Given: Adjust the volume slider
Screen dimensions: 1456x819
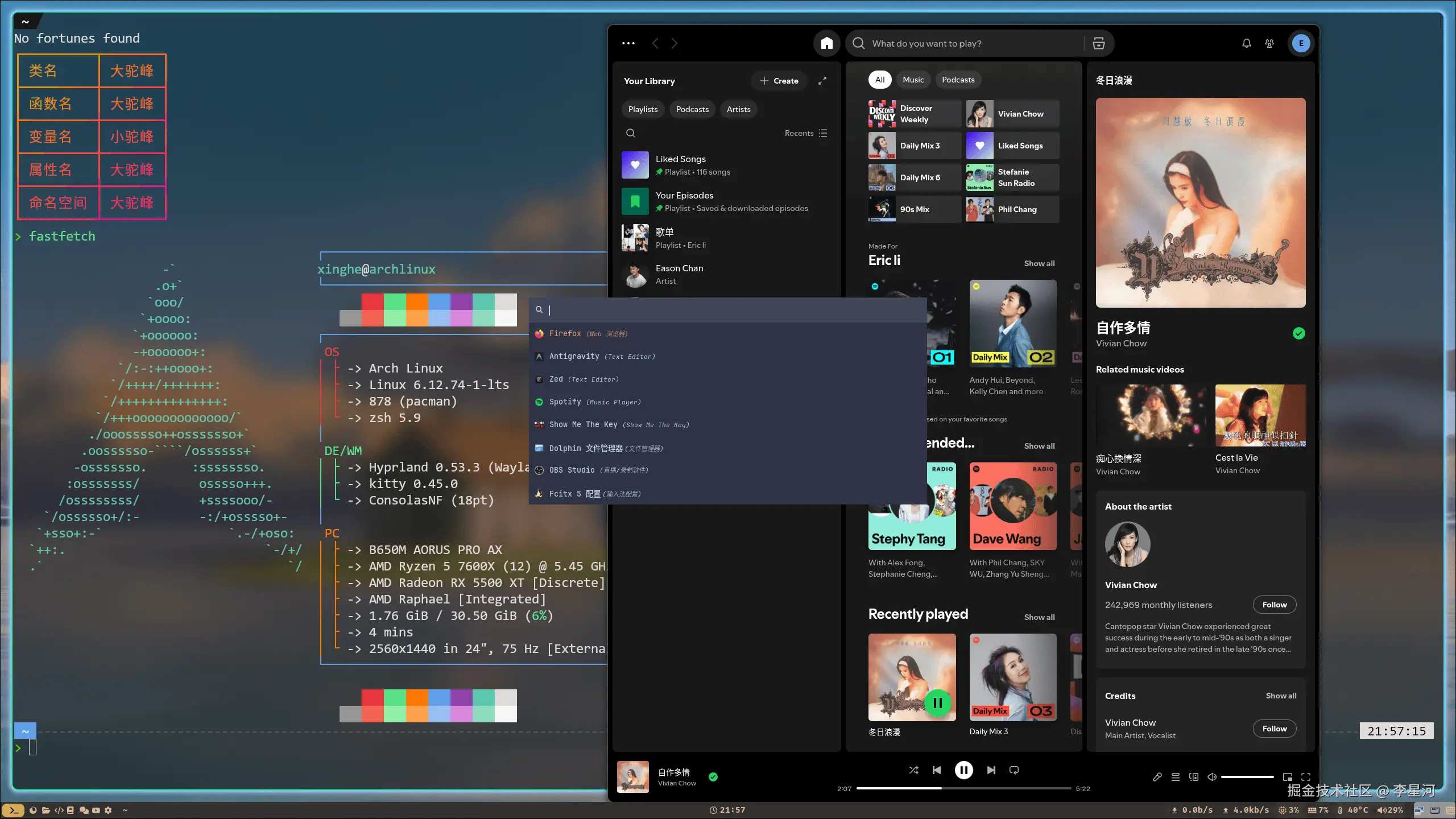Looking at the screenshot, I should tap(1247, 777).
